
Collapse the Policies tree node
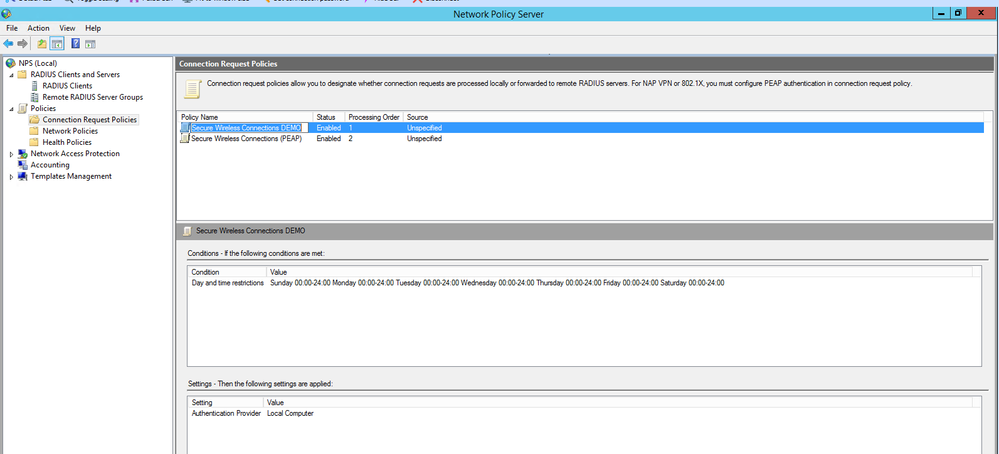[12, 108]
